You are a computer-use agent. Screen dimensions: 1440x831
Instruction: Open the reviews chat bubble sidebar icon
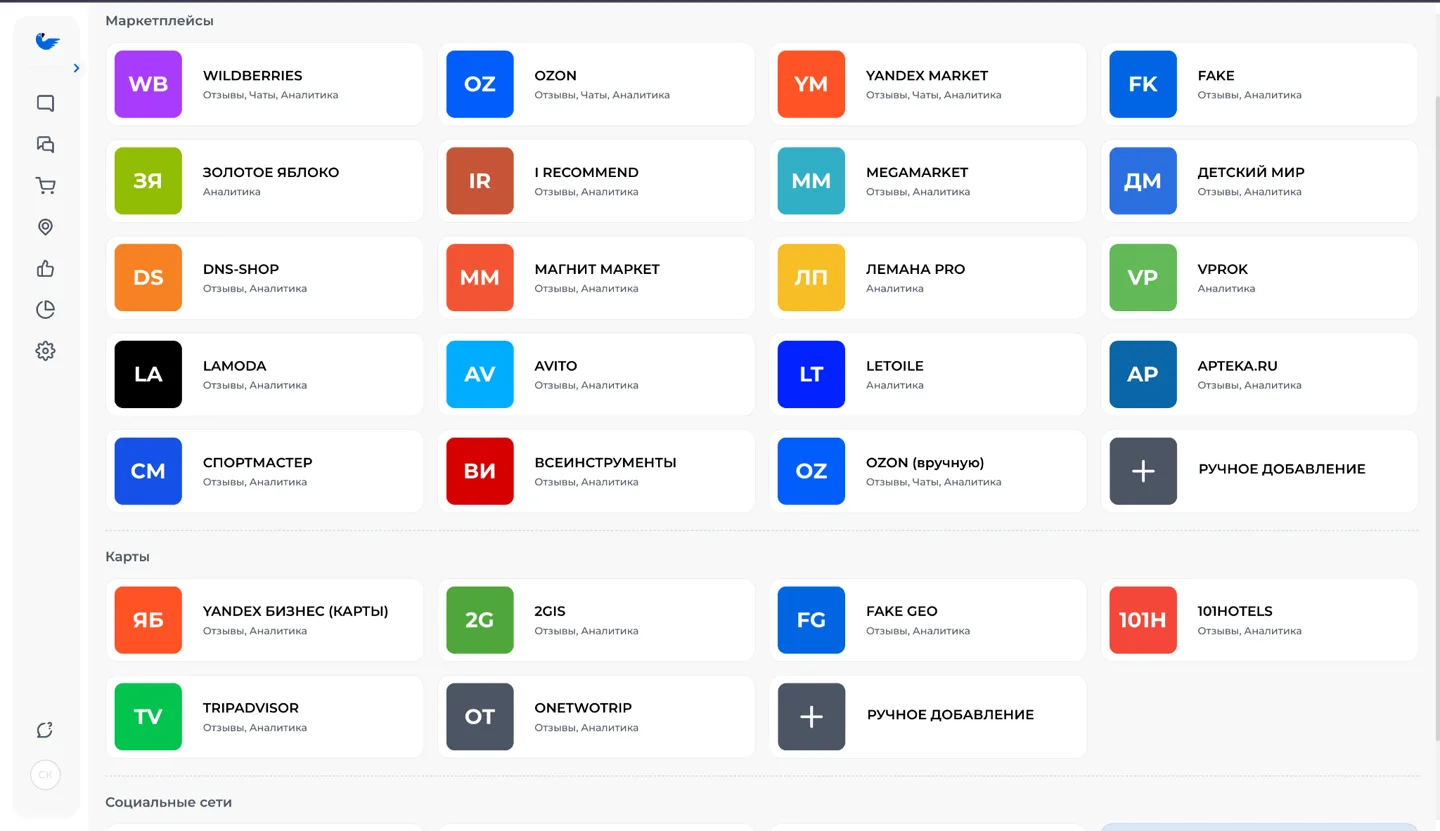click(x=45, y=103)
